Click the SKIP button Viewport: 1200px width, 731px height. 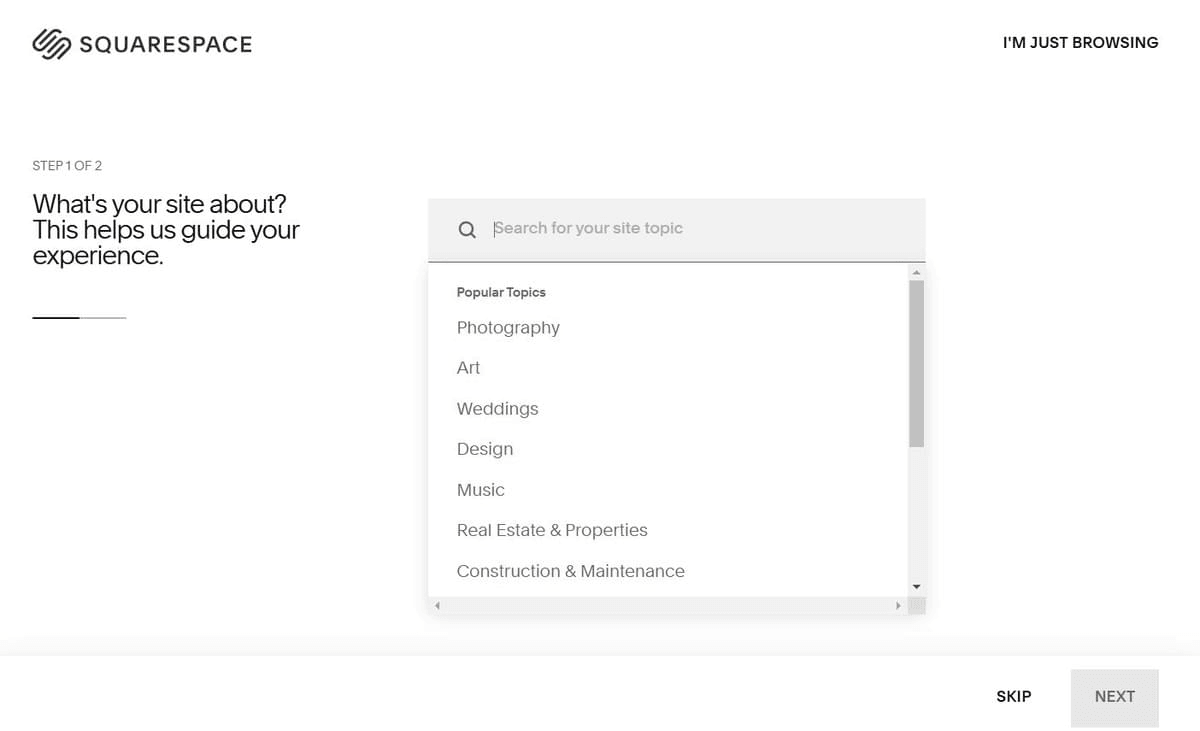point(1014,696)
